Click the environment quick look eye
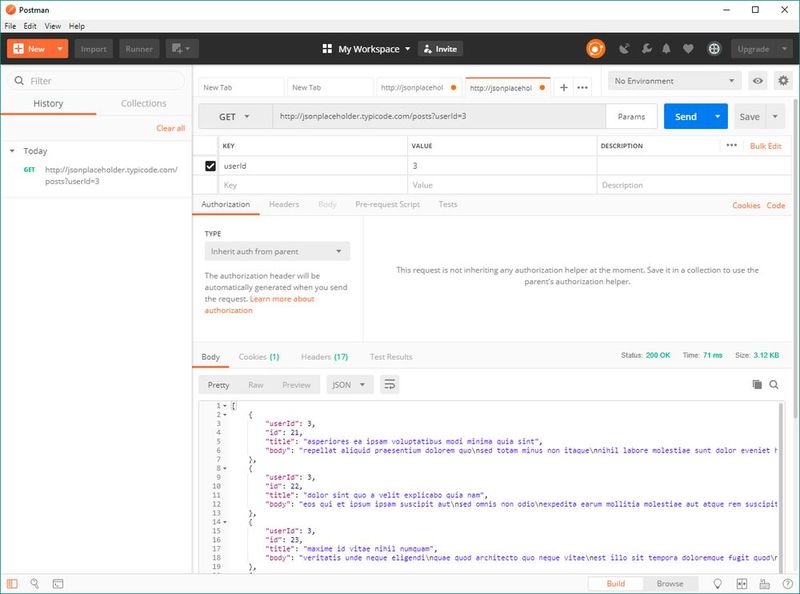The image size is (800, 594). (x=758, y=81)
